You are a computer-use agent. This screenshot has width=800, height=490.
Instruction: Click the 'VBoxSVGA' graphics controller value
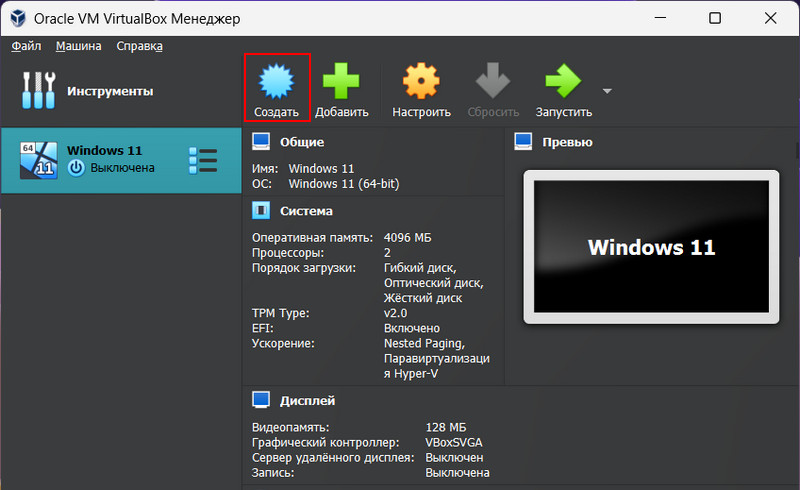click(454, 443)
